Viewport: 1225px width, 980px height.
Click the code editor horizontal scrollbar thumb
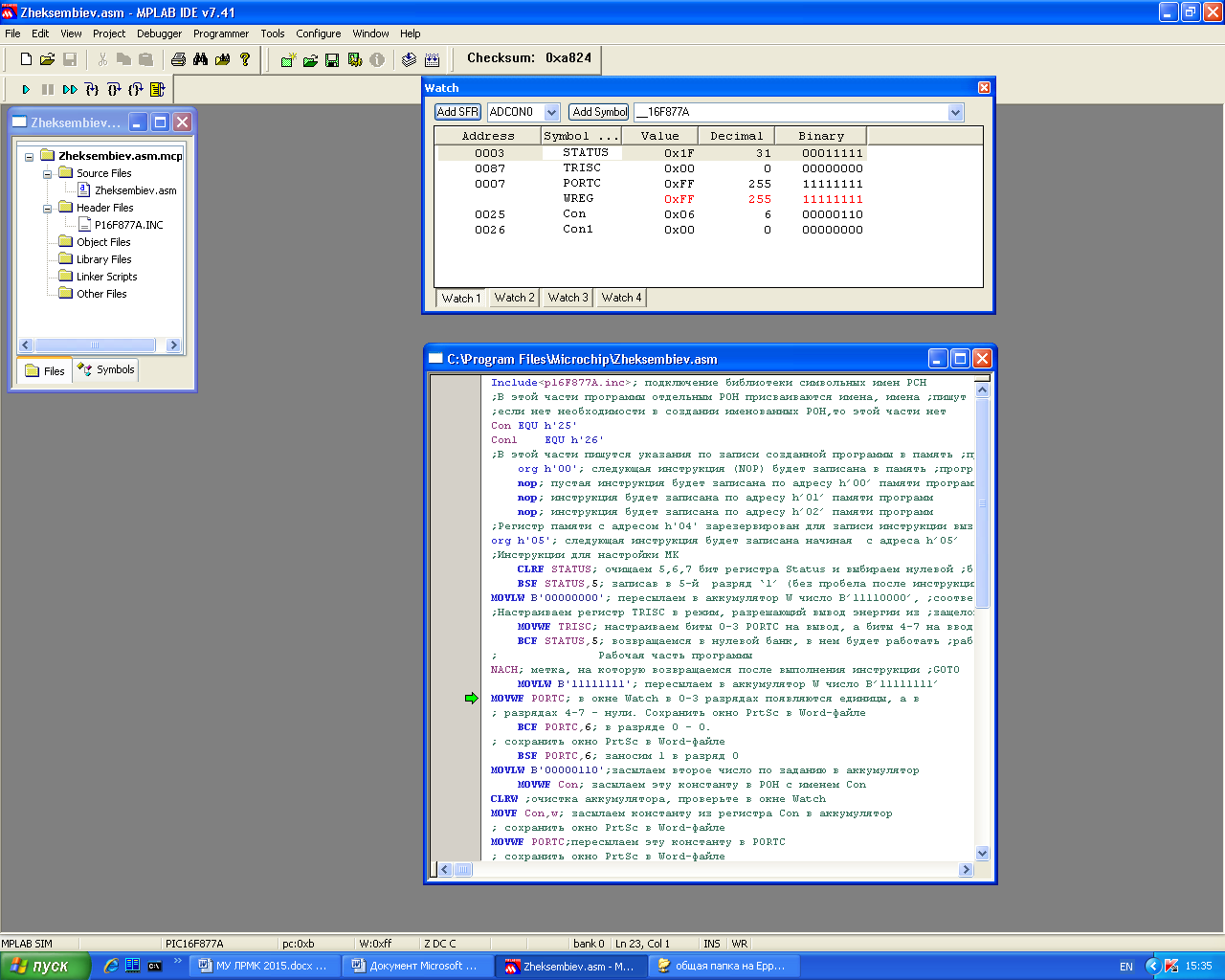coord(463,870)
